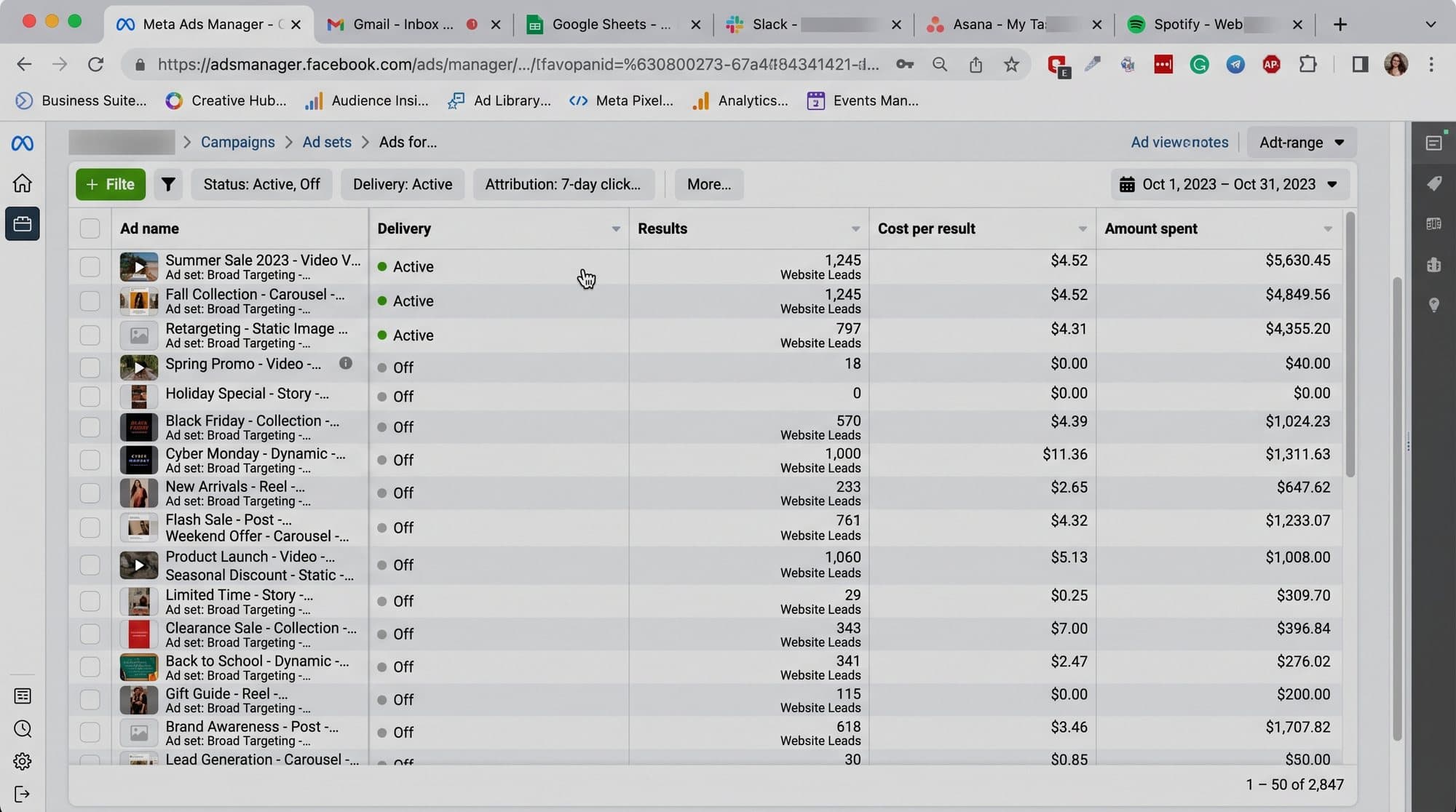
Task: Bookmark page with the star icon
Action: [x=1011, y=65]
